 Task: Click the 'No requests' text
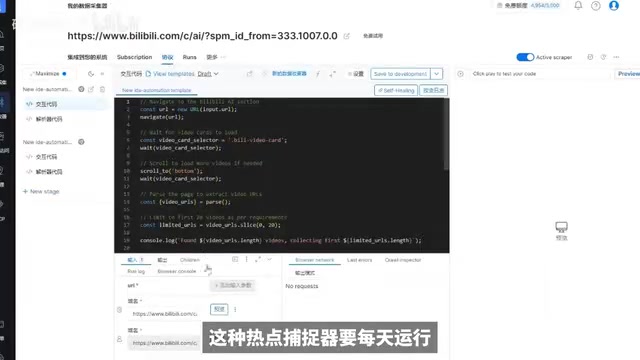click(302, 286)
